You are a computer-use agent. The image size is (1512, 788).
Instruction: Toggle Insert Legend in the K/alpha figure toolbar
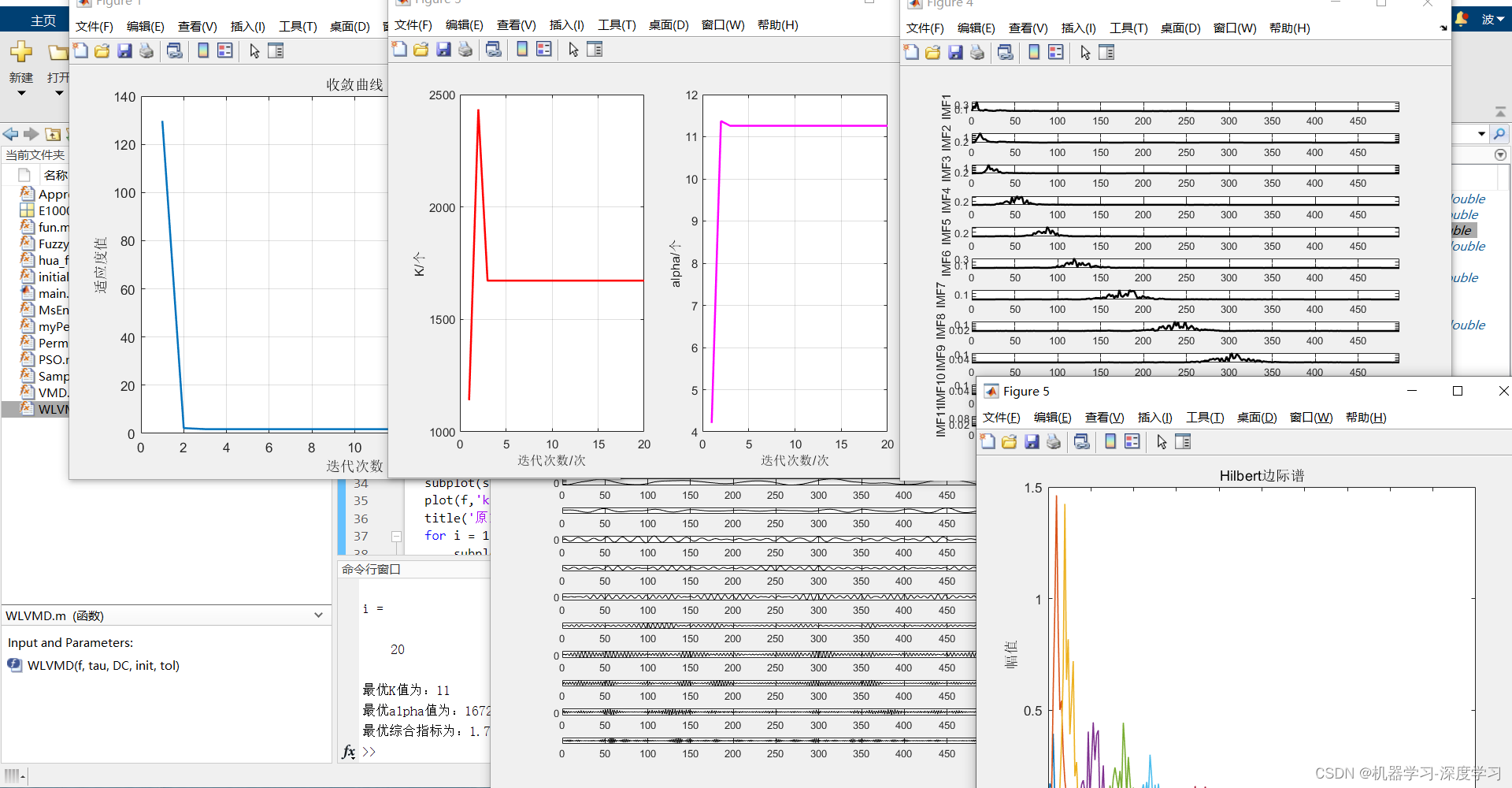click(544, 49)
